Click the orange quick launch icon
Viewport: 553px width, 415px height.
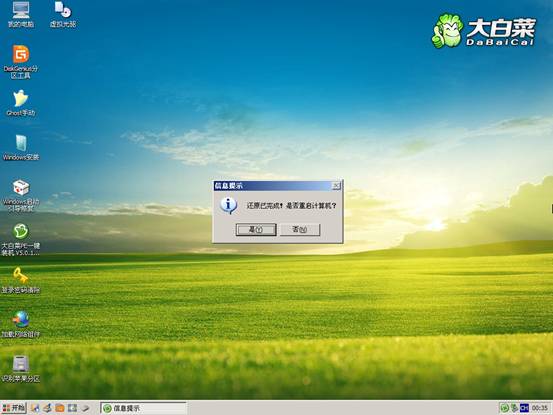point(60,408)
